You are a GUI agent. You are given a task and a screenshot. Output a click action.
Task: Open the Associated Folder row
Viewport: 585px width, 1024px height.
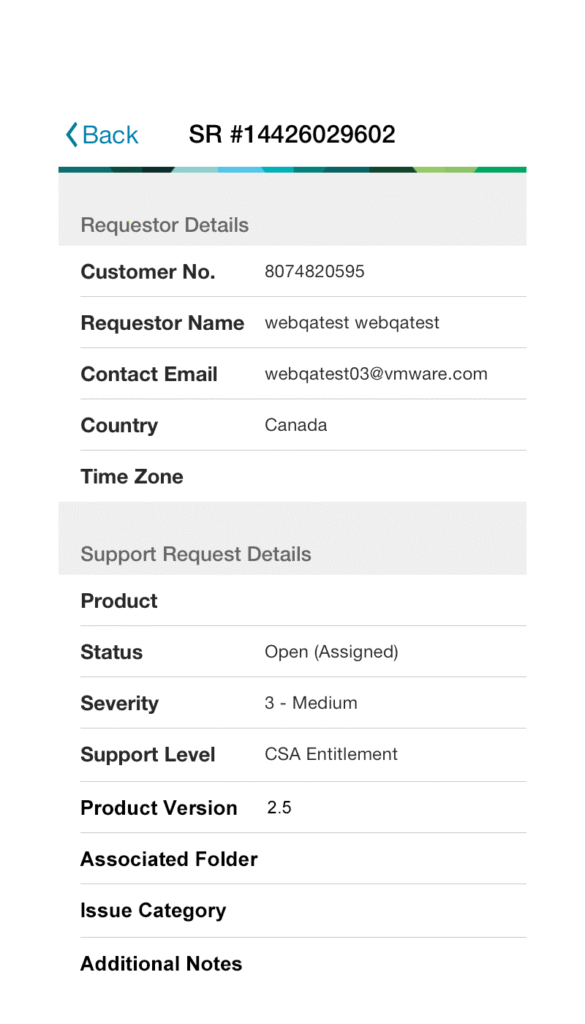(292, 859)
